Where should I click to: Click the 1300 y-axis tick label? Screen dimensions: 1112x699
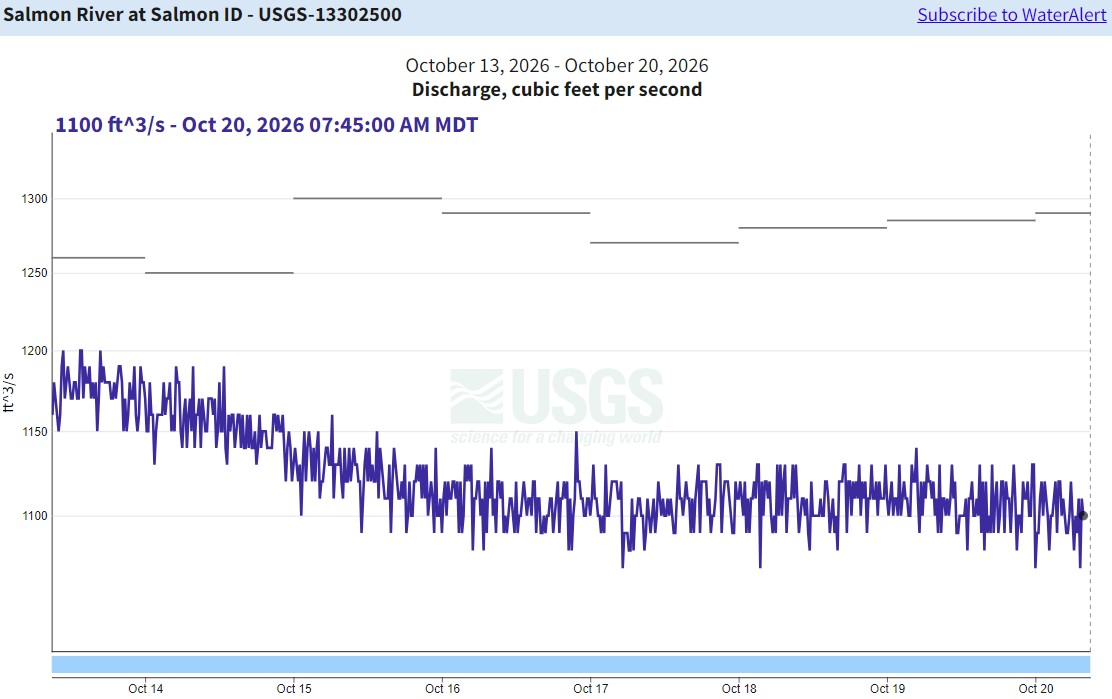point(34,199)
